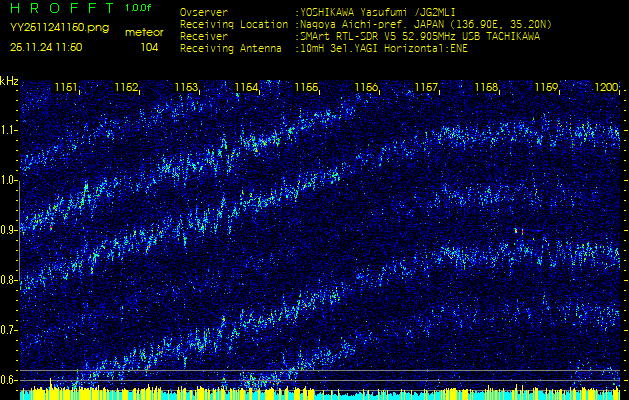
Task: Click the yellow meteor label
Action: tap(144, 32)
